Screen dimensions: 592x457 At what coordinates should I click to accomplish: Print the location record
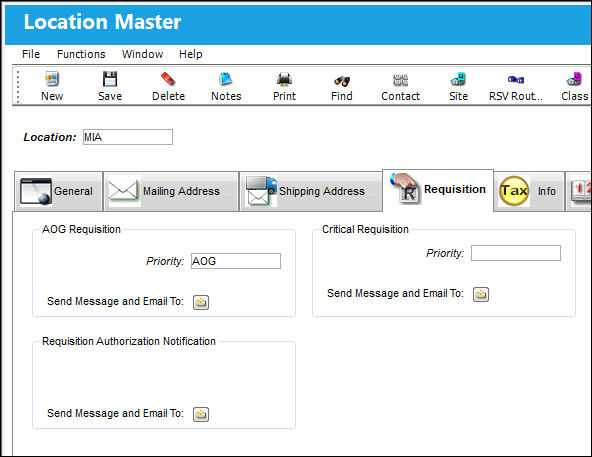pyautogui.click(x=284, y=86)
